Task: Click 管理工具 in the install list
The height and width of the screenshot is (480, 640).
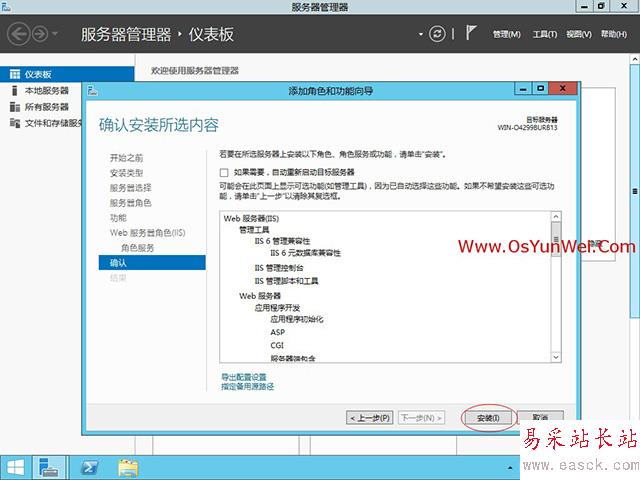Action: coord(254,230)
